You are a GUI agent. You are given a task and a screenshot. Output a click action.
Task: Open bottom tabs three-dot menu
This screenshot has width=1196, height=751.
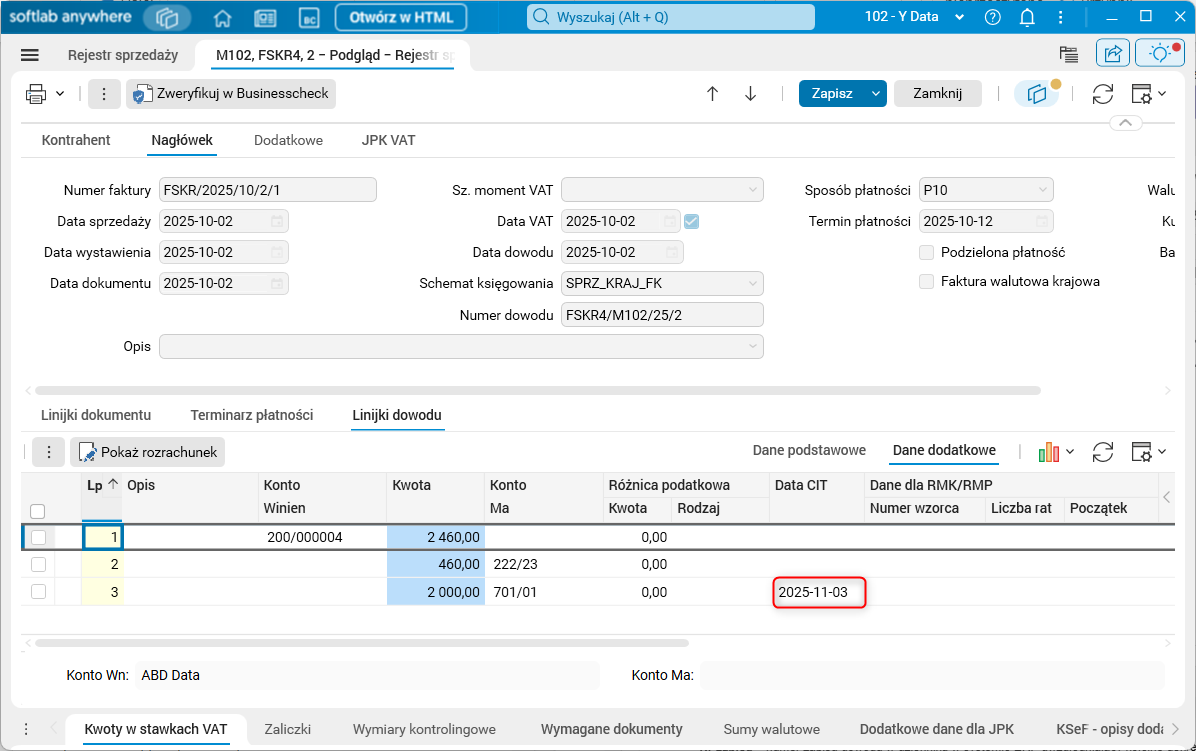pyautogui.click(x=26, y=729)
